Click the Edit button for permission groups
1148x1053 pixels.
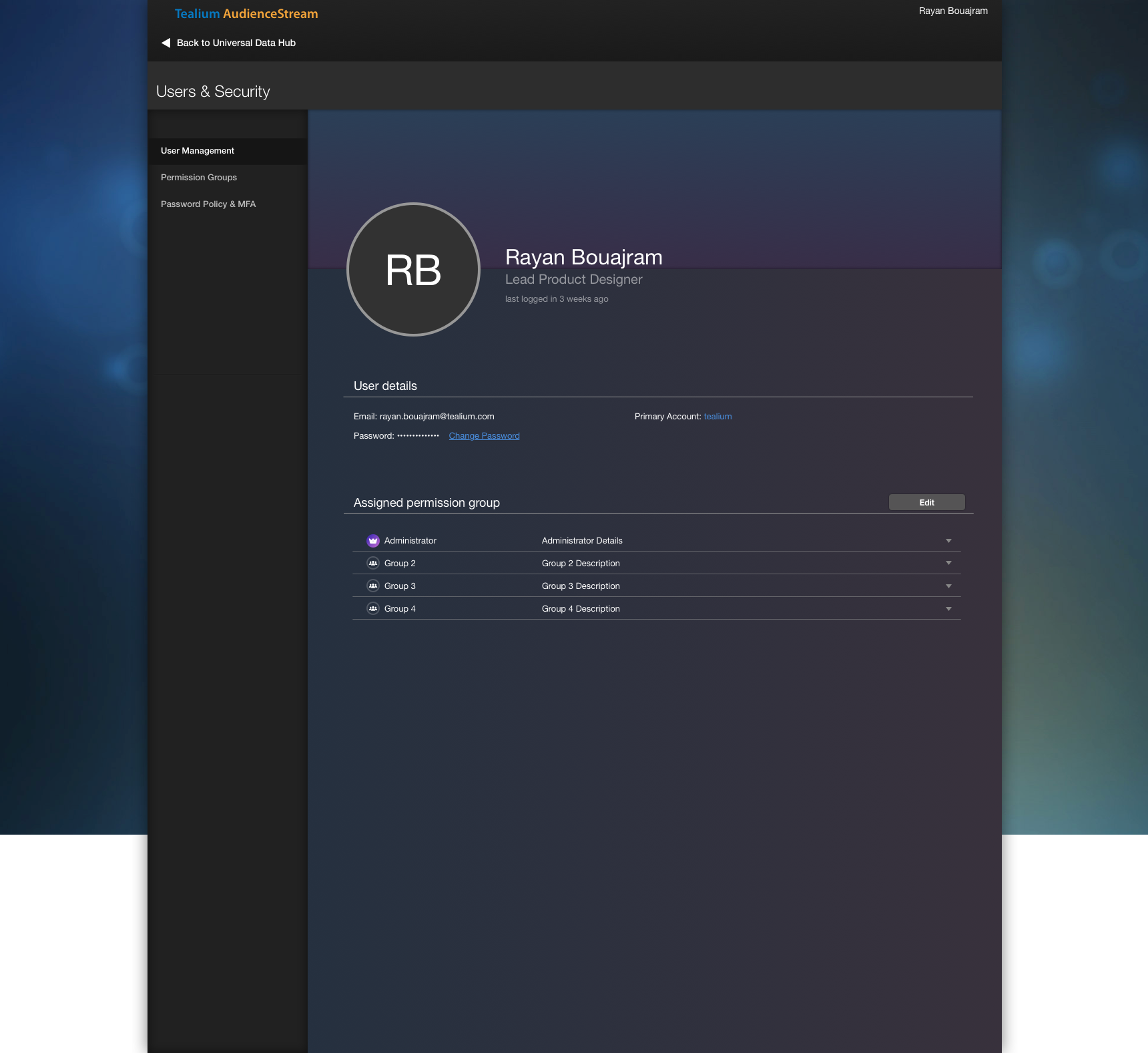927,501
